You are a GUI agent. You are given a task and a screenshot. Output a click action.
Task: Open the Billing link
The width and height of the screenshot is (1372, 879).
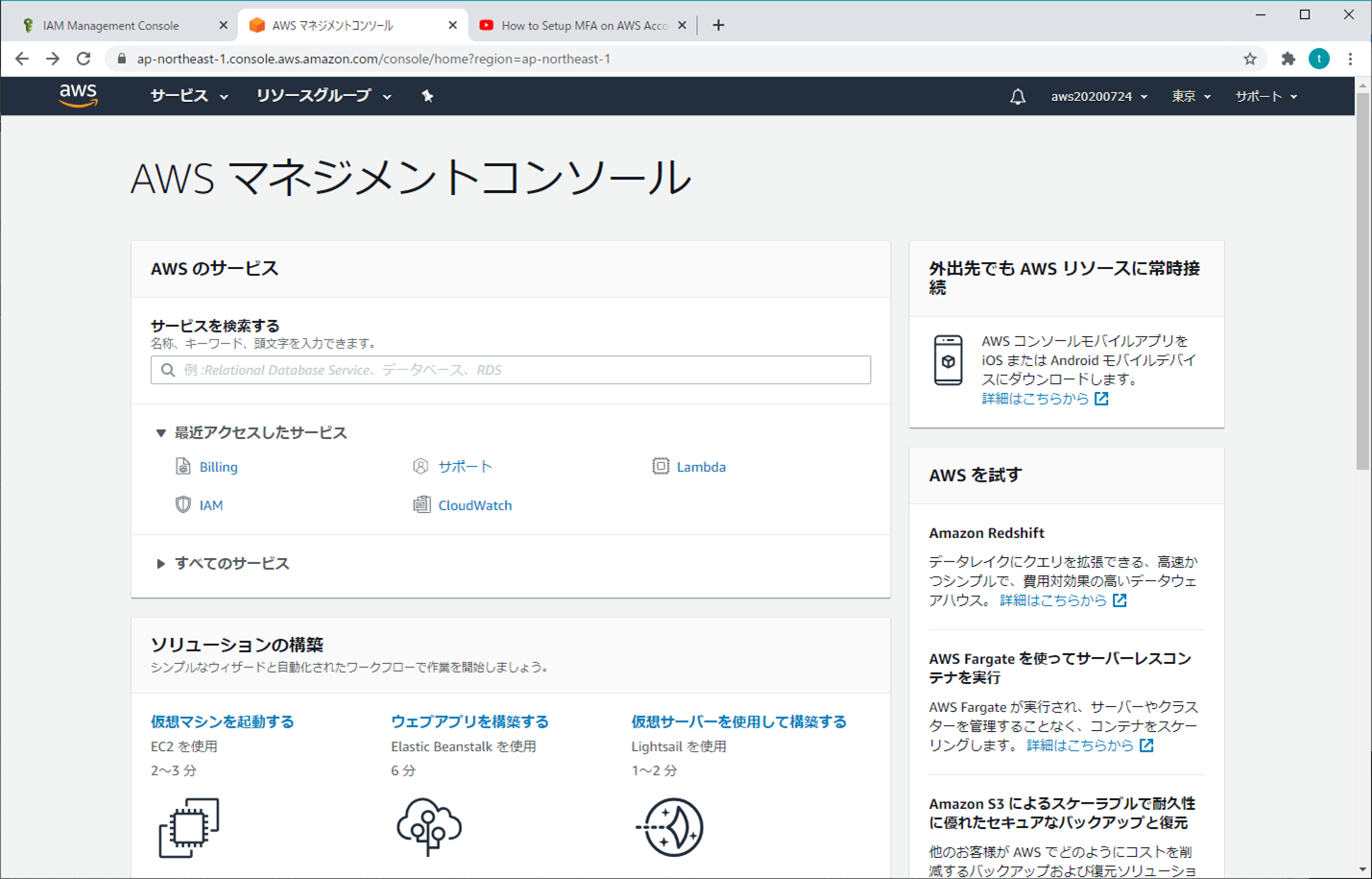pyautogui.click(x=219, y=467)
